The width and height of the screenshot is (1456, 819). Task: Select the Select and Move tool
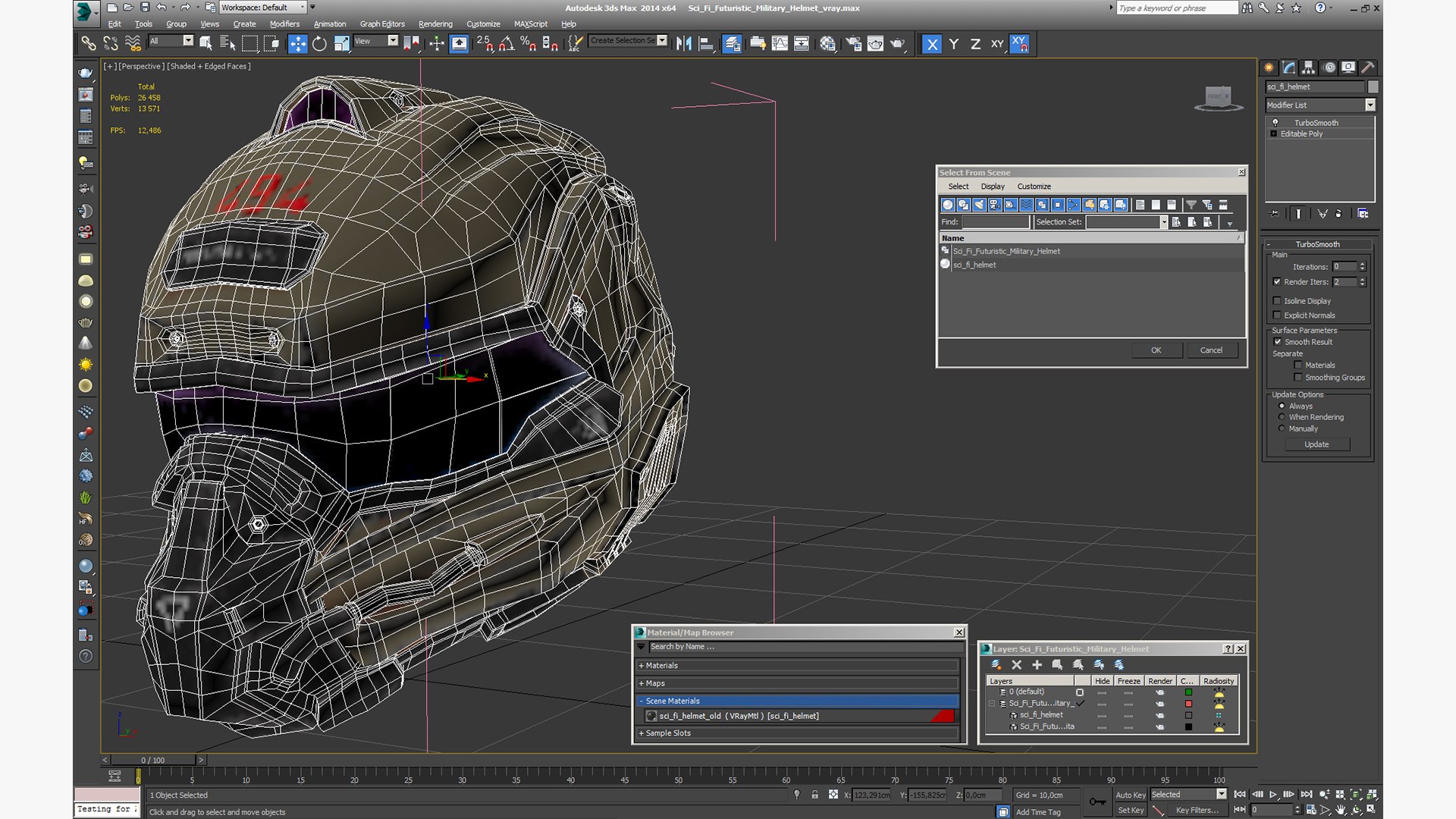[297, 44]
